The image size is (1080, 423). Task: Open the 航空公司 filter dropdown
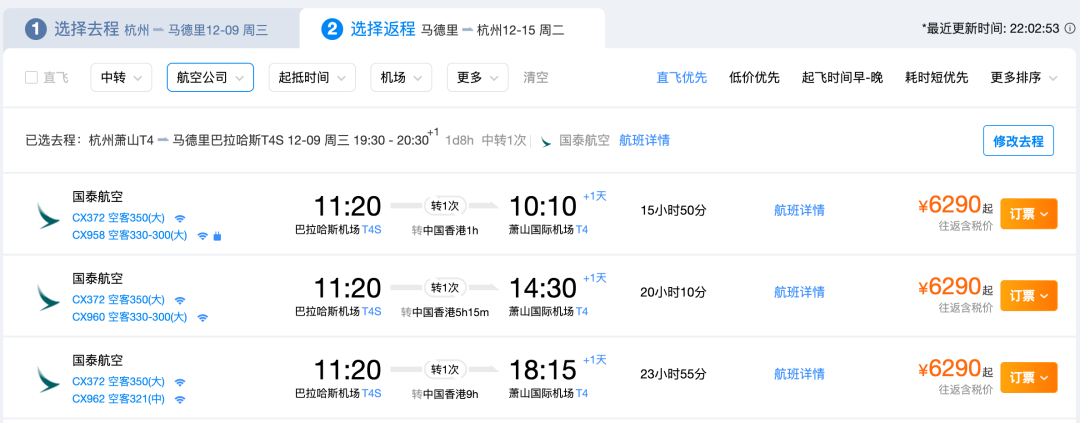tap(210, 78)
